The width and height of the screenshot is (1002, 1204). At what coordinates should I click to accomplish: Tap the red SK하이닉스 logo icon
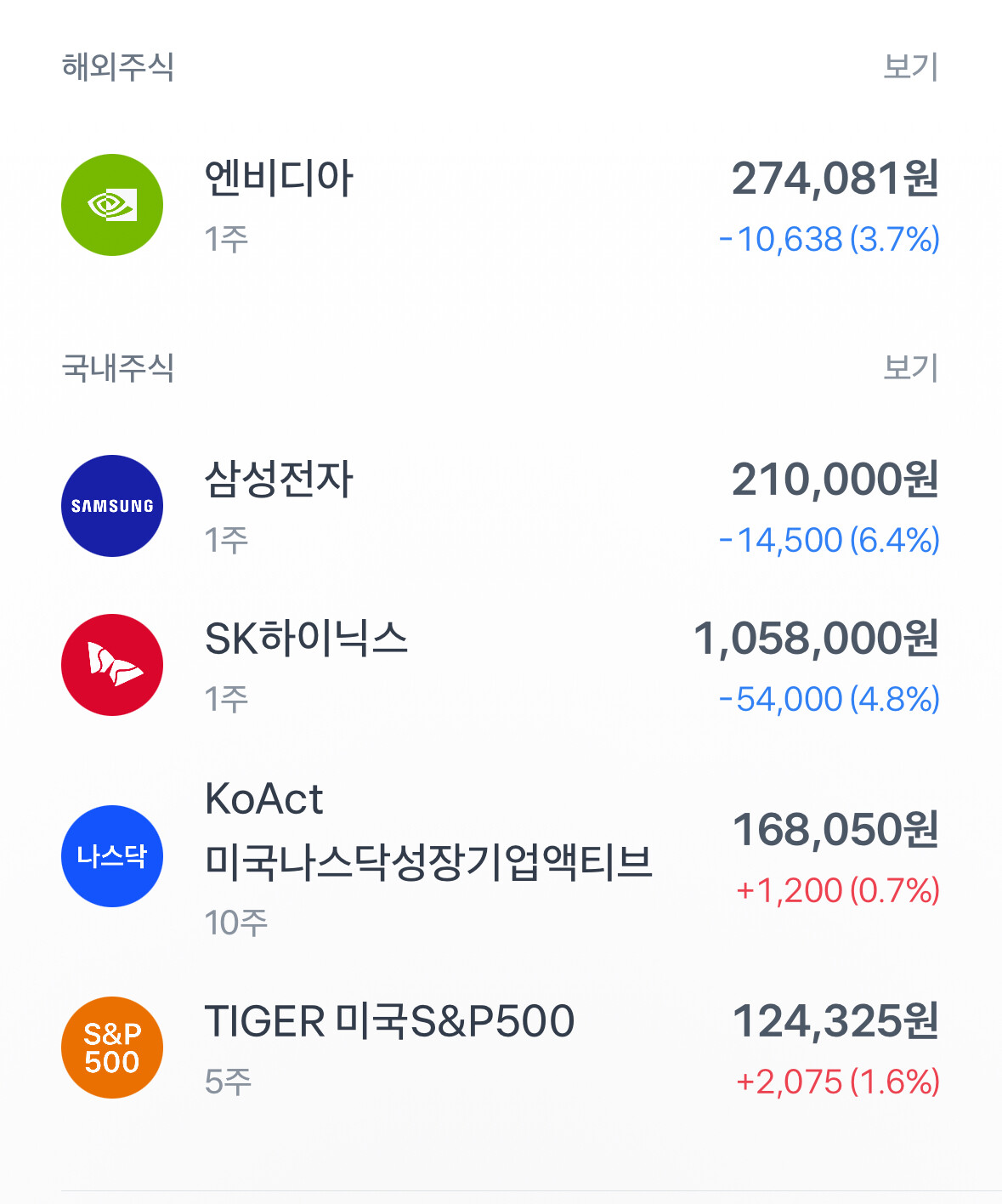tap(112, 665)
